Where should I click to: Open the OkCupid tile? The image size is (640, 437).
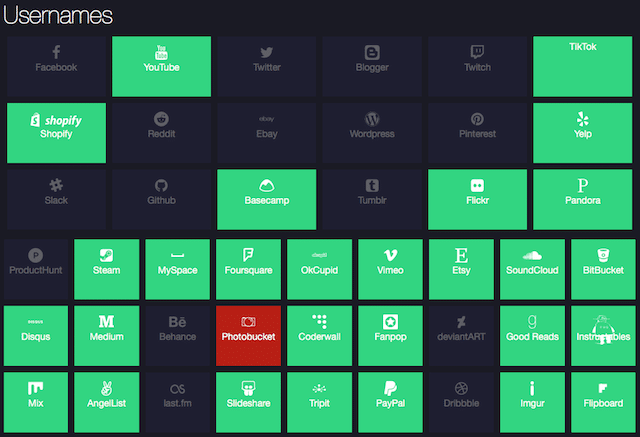(x=319, y=269)
